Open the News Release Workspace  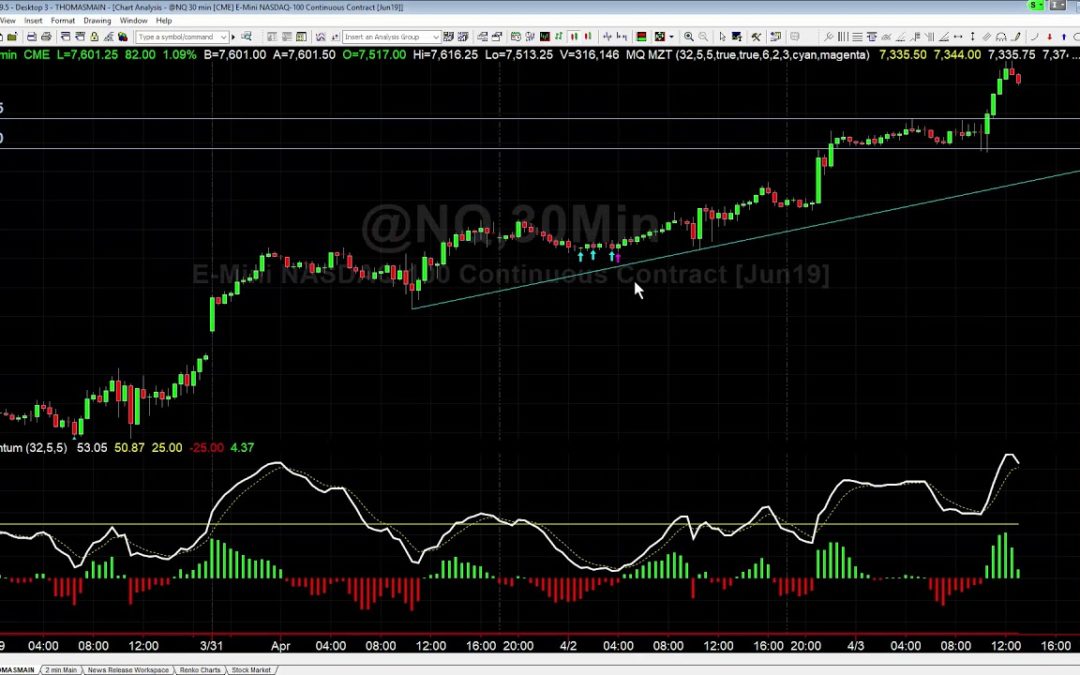click(128, 670)
